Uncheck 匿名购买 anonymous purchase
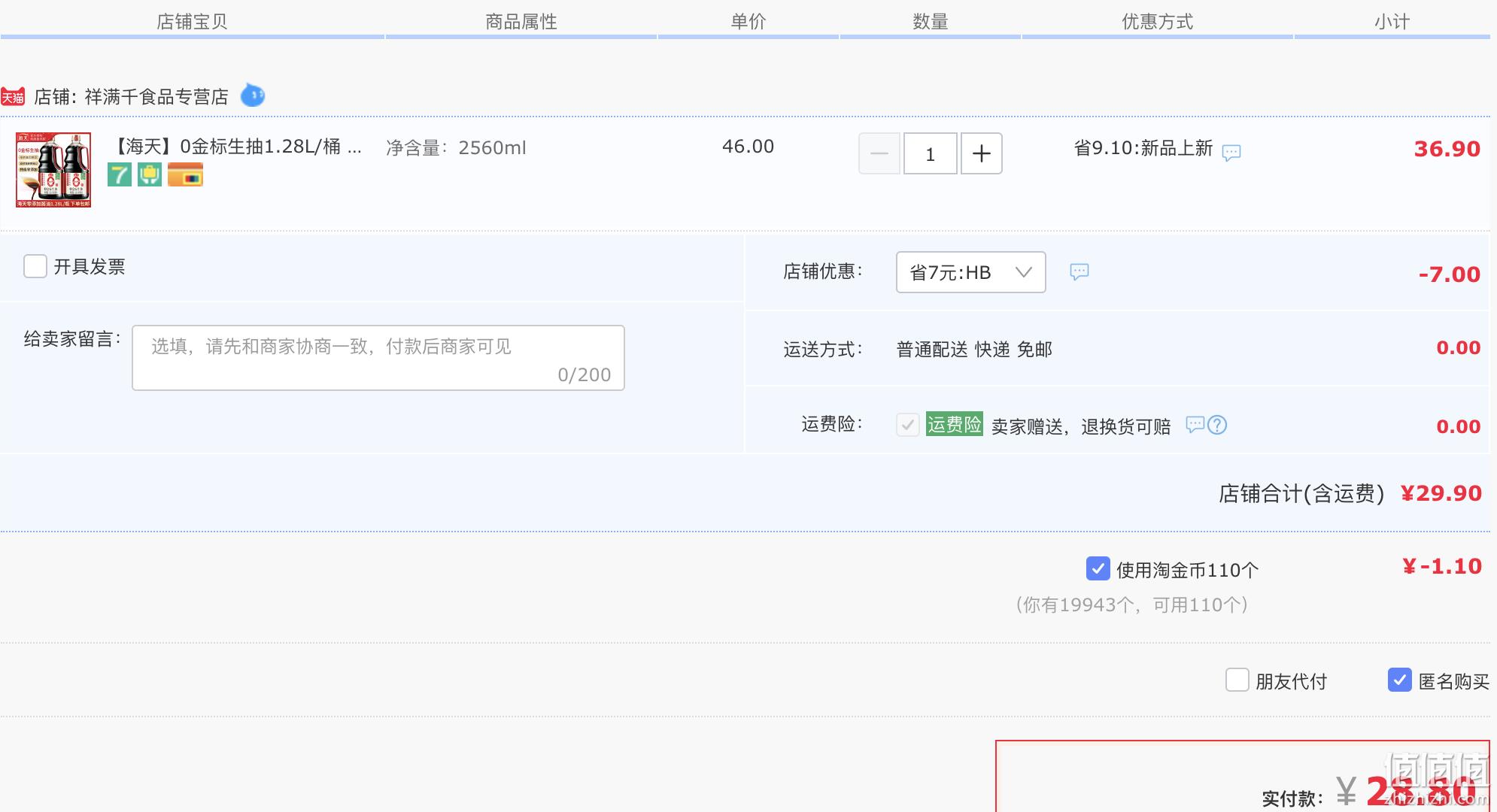This screenshot has height=812, width=1497. [1400, 680]
